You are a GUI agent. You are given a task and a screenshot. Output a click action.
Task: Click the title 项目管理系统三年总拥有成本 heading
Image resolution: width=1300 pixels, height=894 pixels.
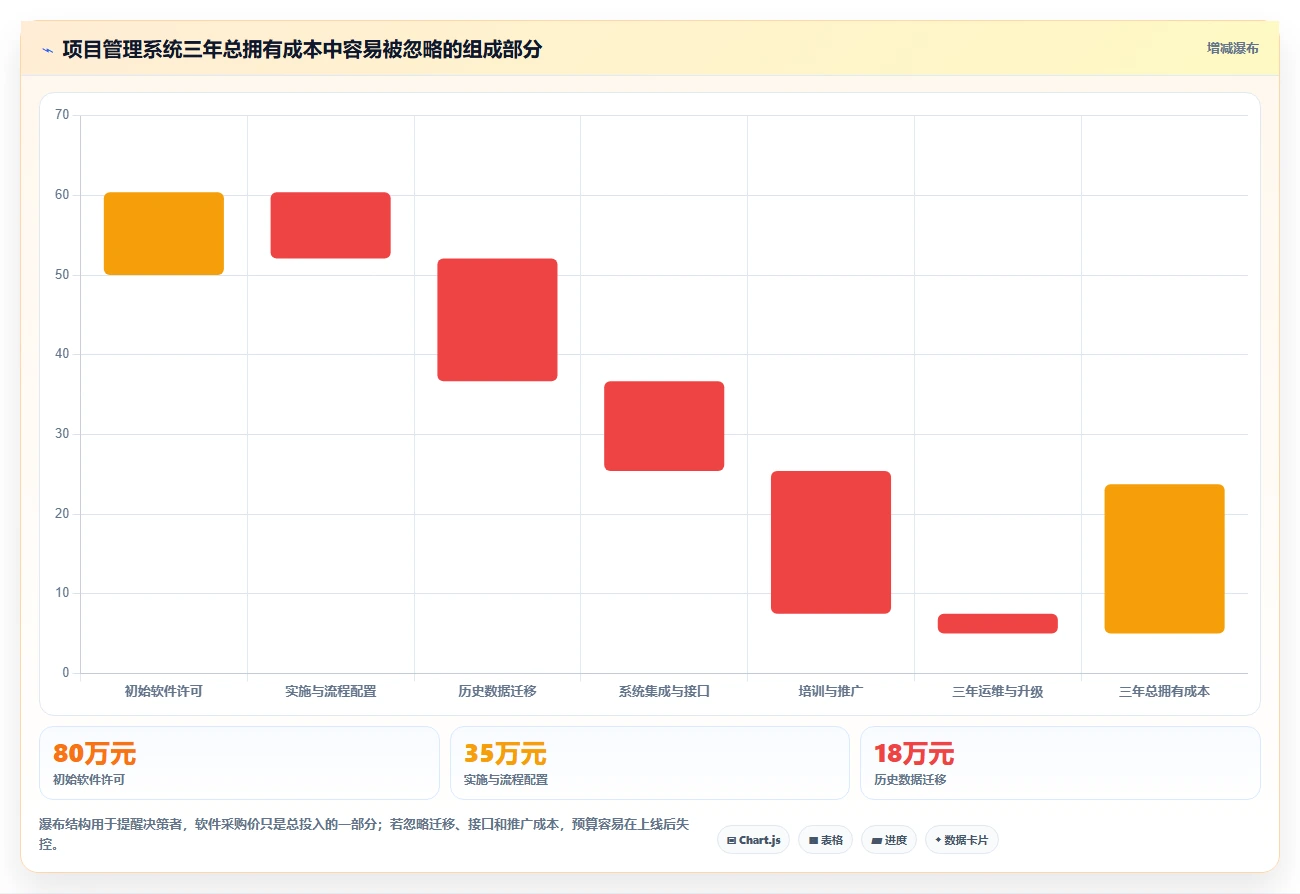pyautogui.click(x=302, y=49)
